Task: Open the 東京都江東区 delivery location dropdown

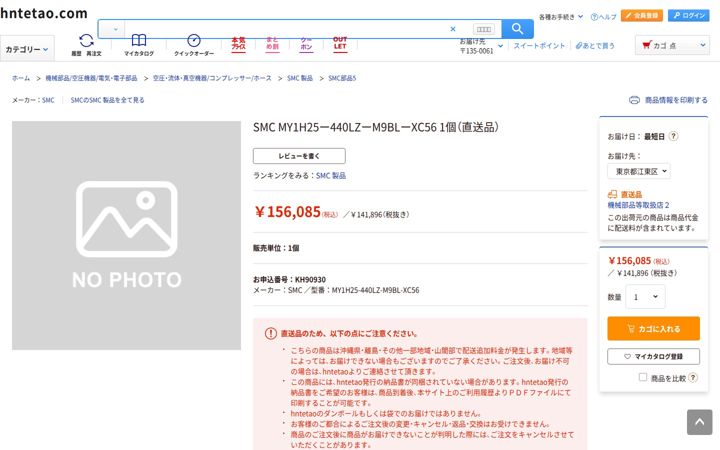Action: coord(639,171)
